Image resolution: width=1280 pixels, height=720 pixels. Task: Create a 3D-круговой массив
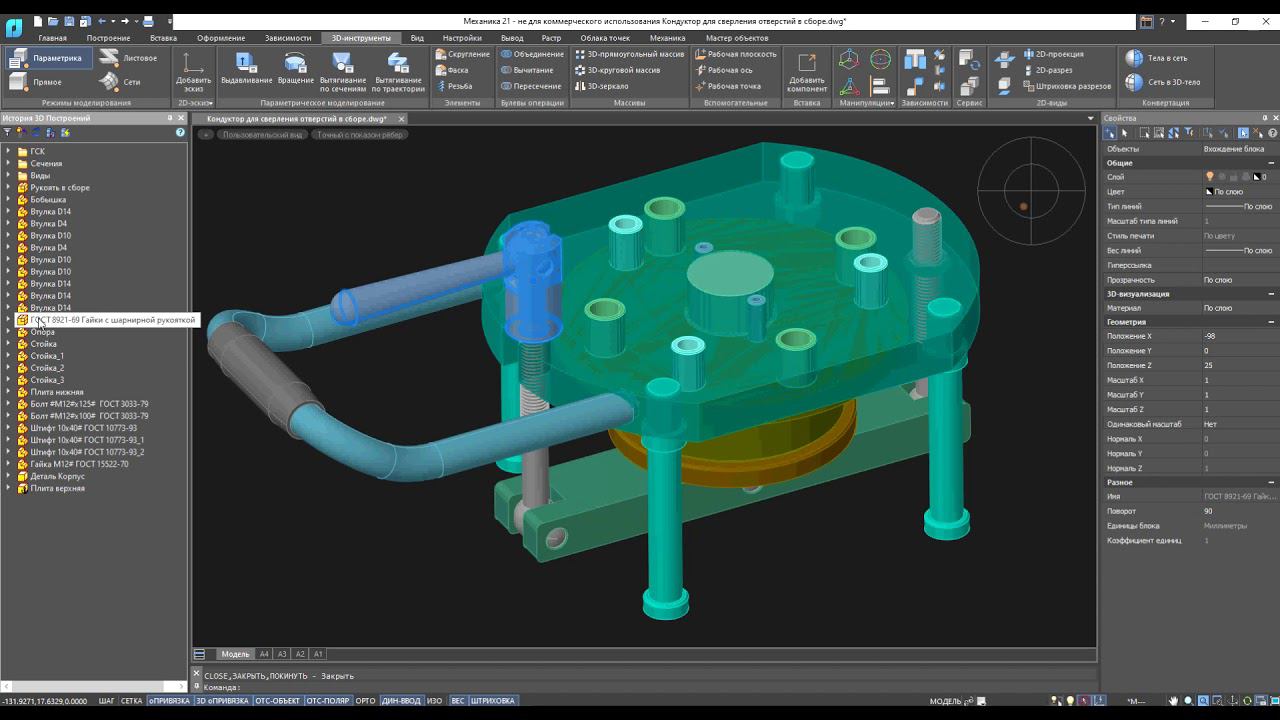(617, 70)
